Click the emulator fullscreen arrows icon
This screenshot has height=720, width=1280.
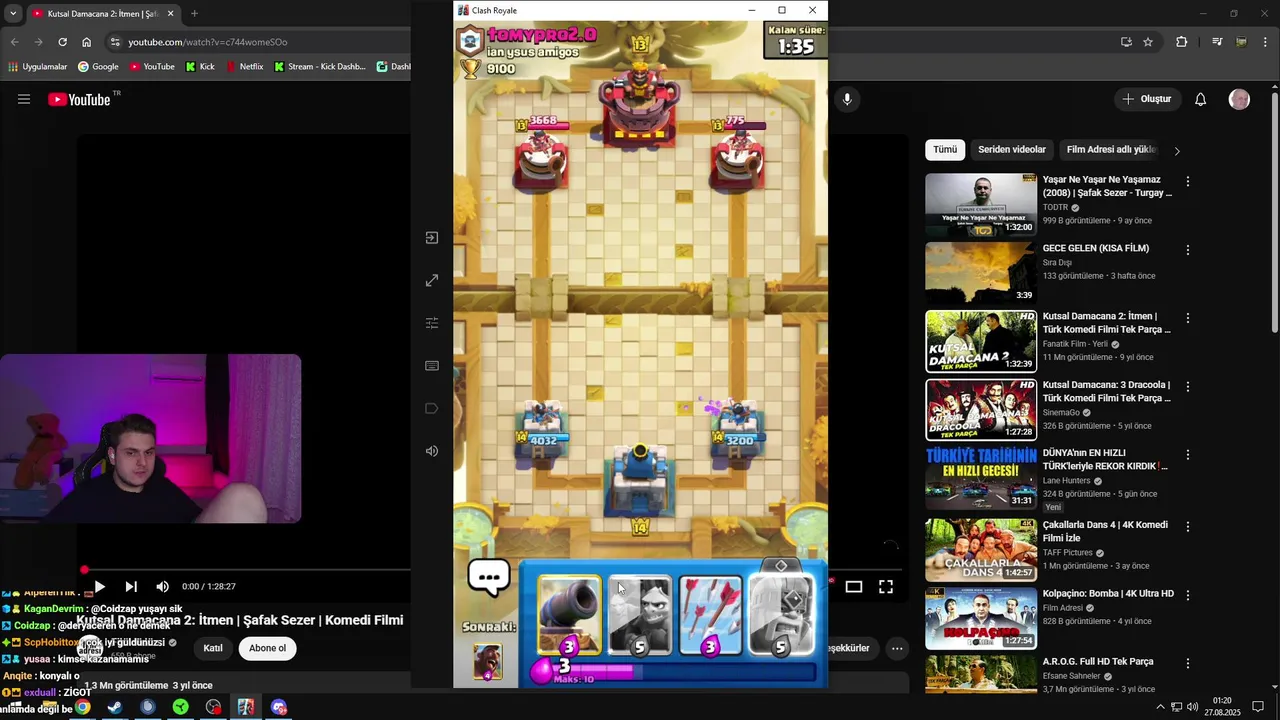[432, 281]
